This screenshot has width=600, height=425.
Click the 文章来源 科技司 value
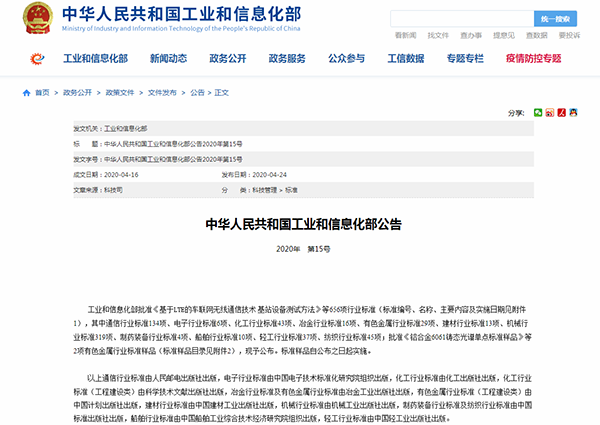(113, 190)
